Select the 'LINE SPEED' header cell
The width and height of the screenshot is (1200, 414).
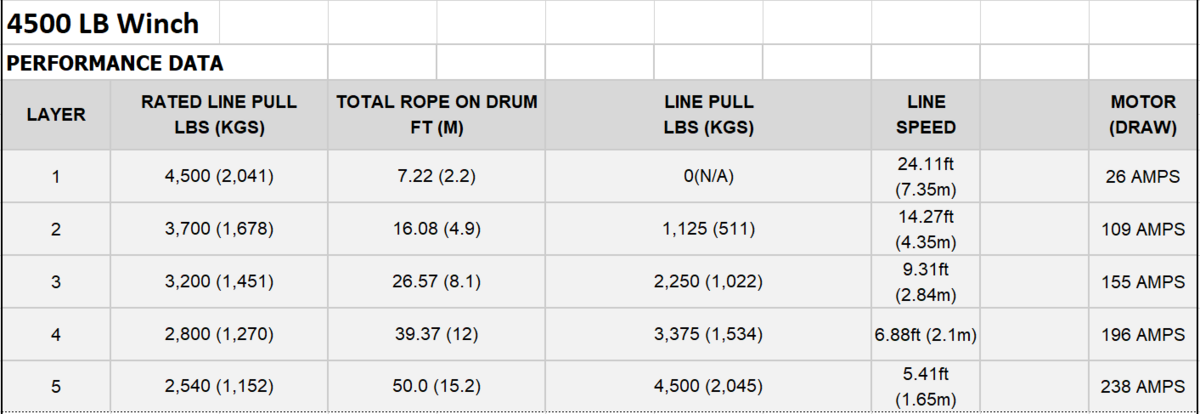click(925, 114)
